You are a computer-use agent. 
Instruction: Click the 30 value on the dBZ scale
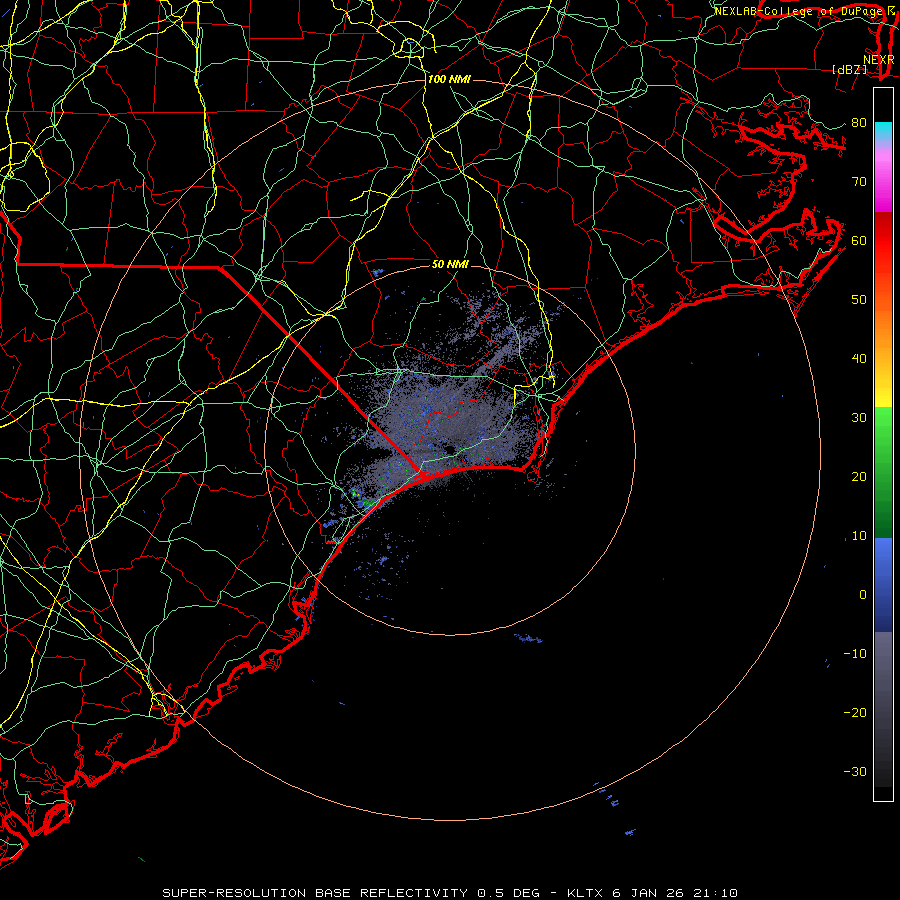click(x=859, y=418)
